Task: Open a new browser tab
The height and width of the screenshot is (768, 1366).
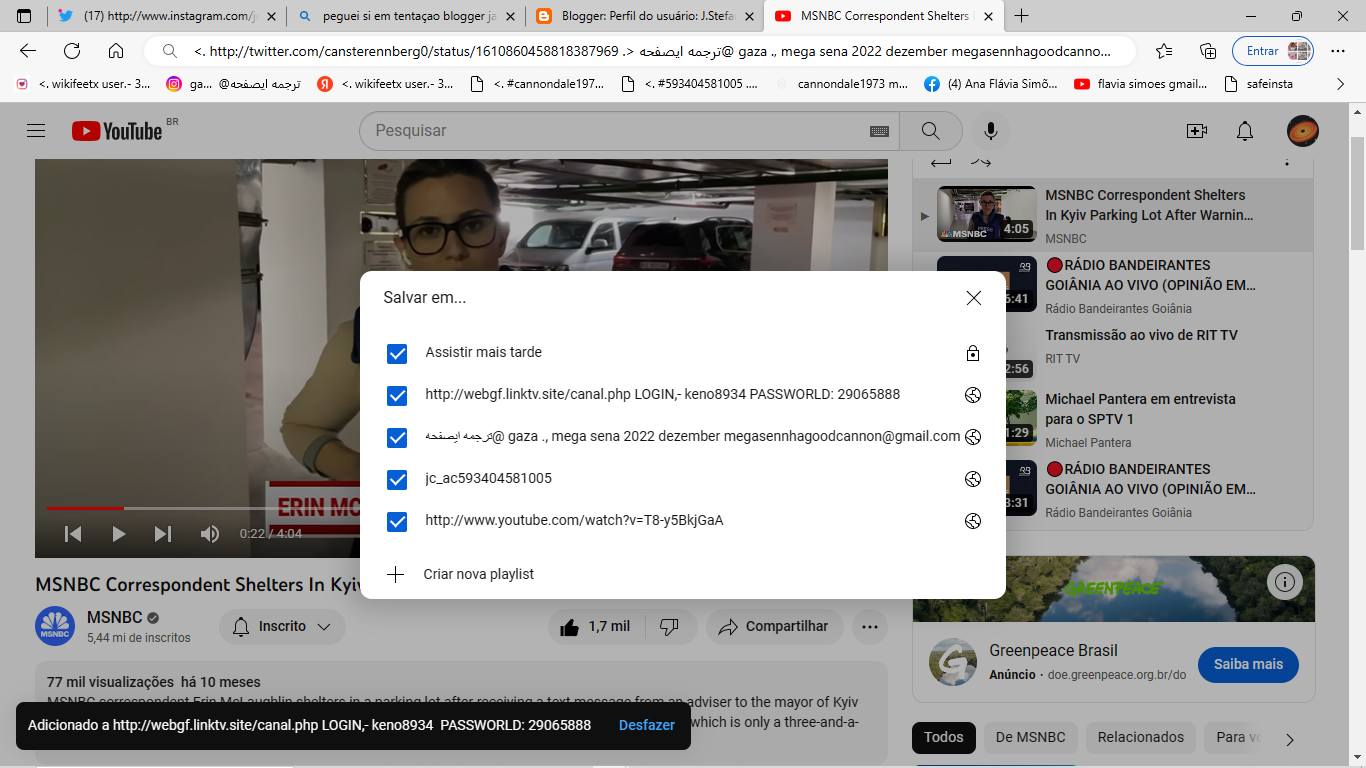Action: 1021,16
